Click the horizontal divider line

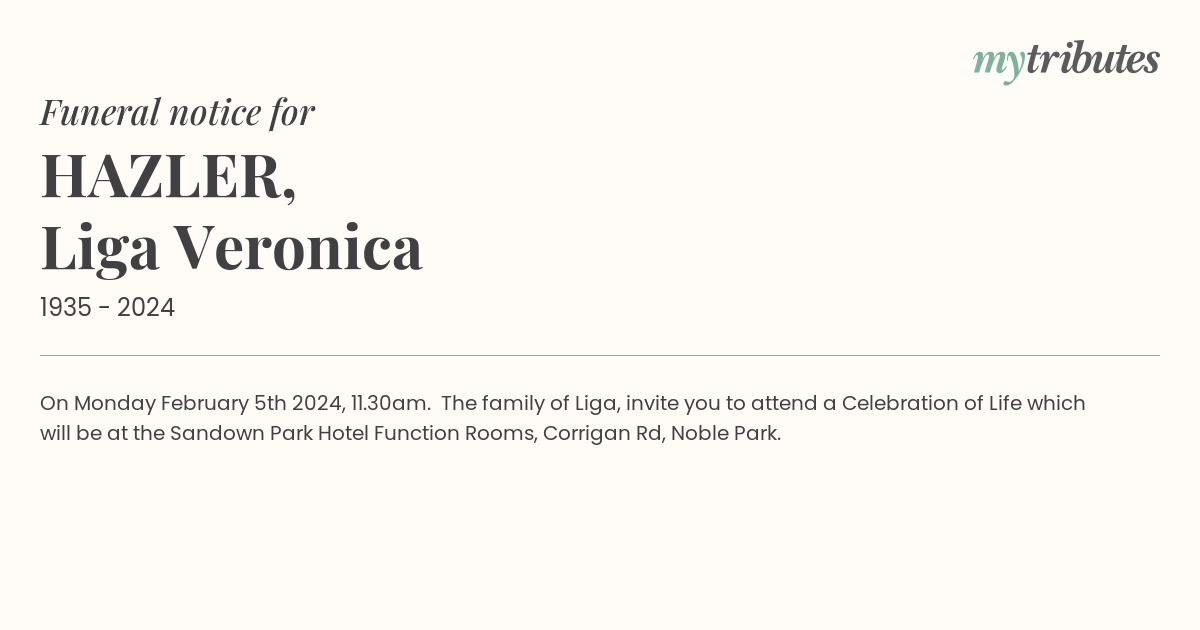pos(600,355)
